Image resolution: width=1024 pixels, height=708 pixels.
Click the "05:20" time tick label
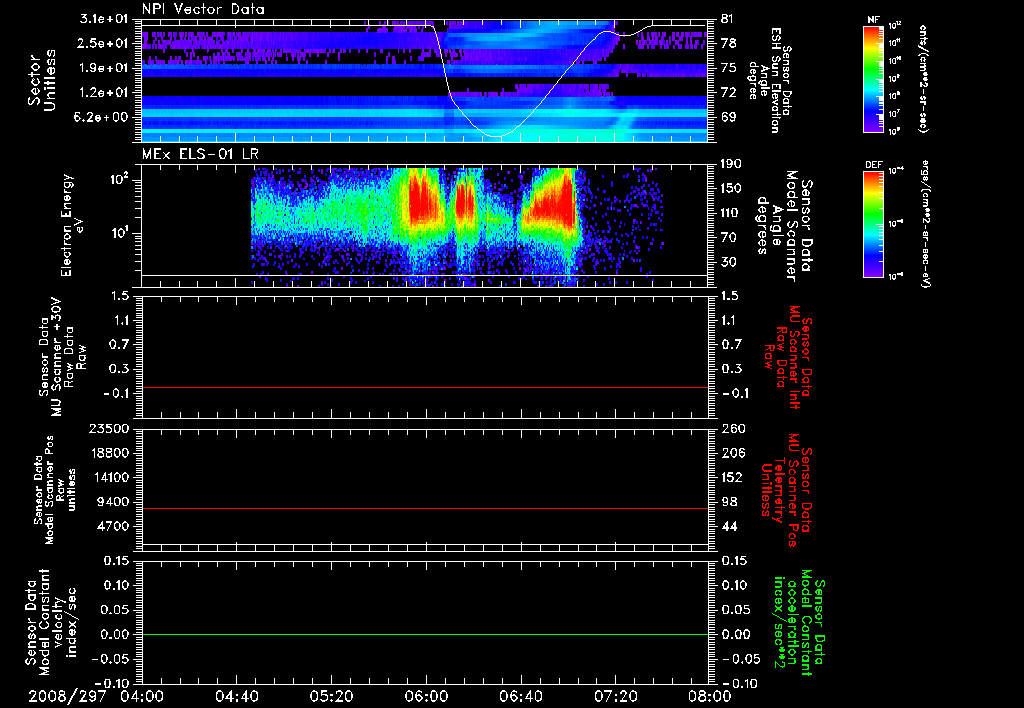click(x=331, y=697)
